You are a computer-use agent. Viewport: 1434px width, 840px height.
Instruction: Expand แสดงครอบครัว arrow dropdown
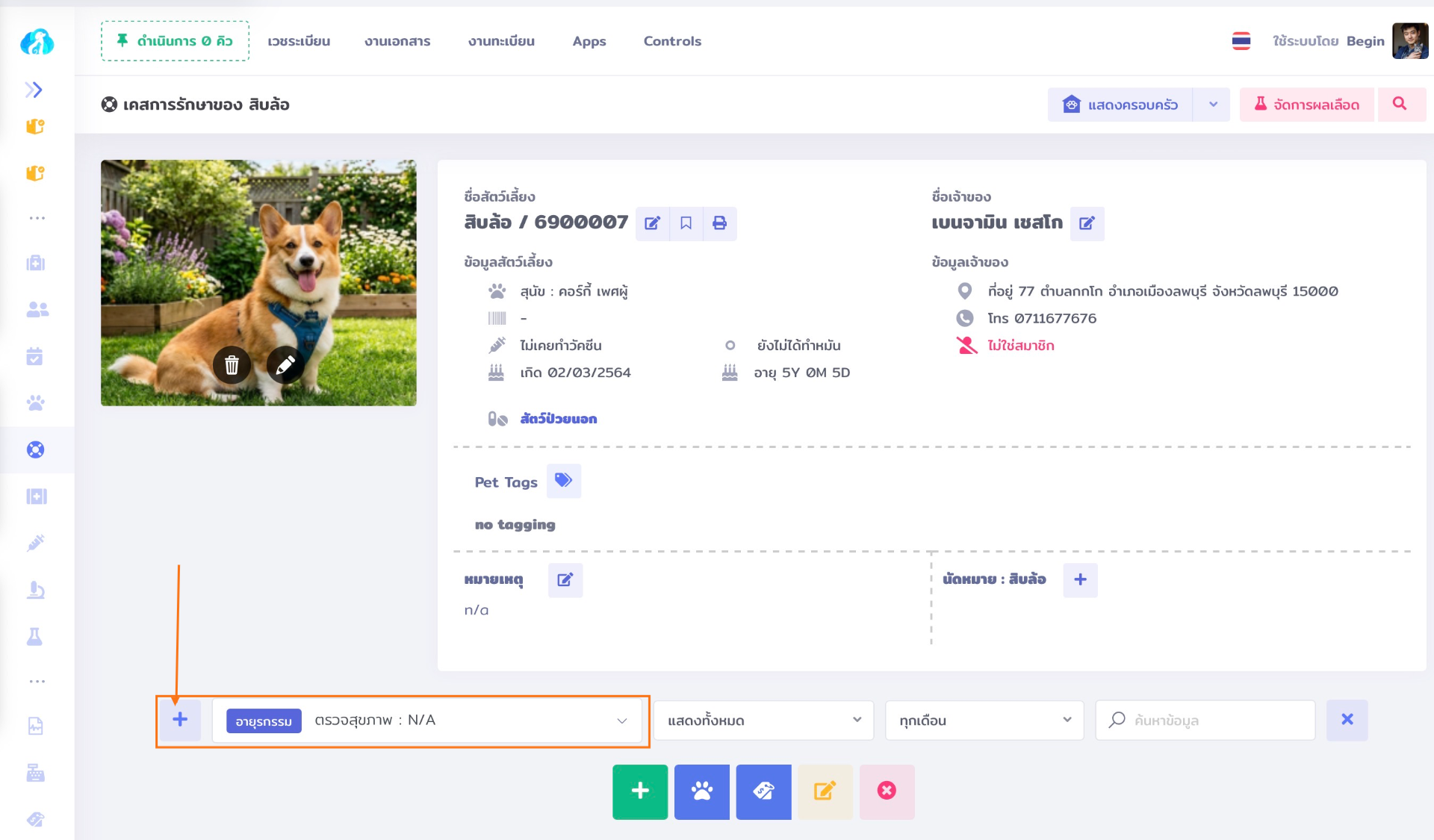click(1213, 105)
